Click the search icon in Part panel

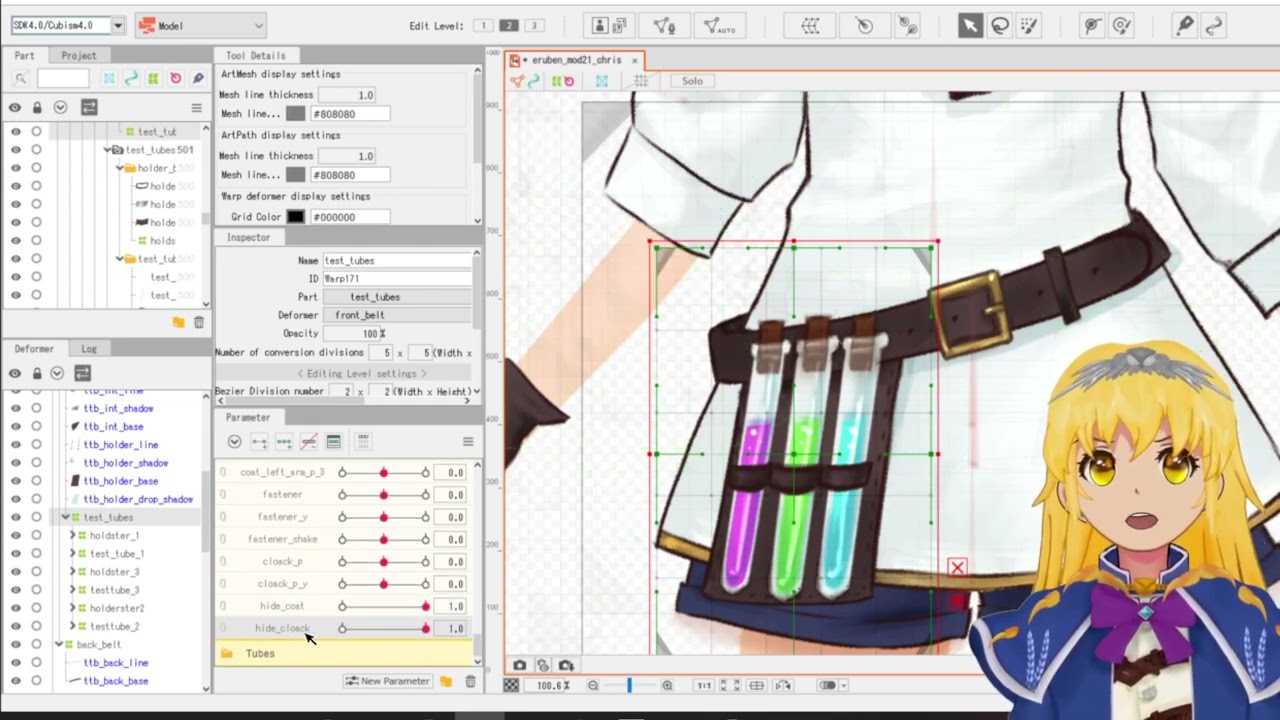click(x=20, y=78)
